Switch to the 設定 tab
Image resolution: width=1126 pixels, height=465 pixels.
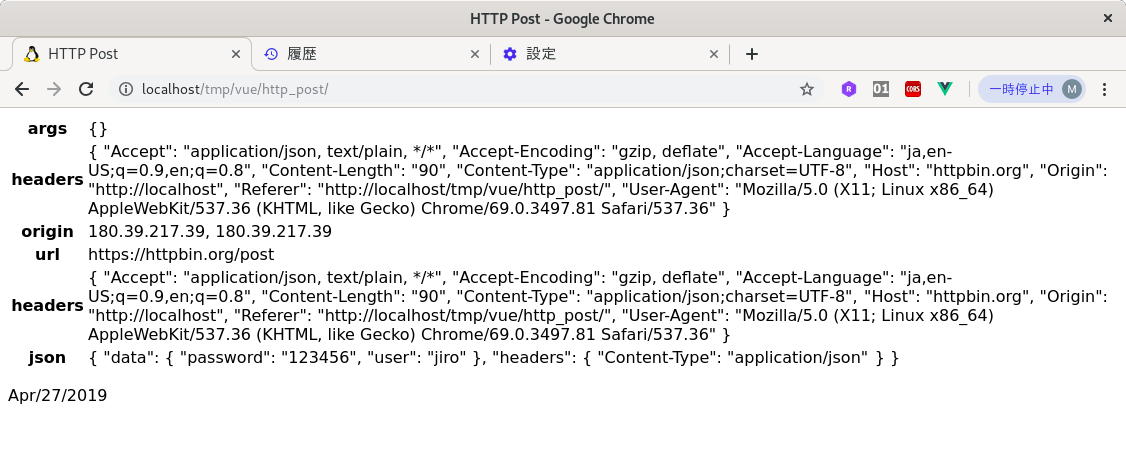pyautogui.click(x=600, y=54)
